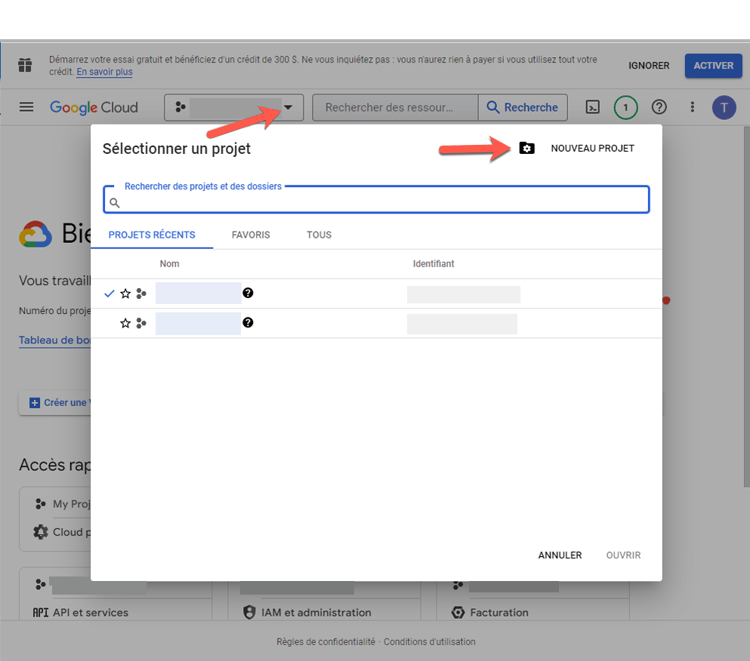This screenshot has height=661, width=750.
Task: Click help icon beside first project name
Action: (x=248, y=293)
